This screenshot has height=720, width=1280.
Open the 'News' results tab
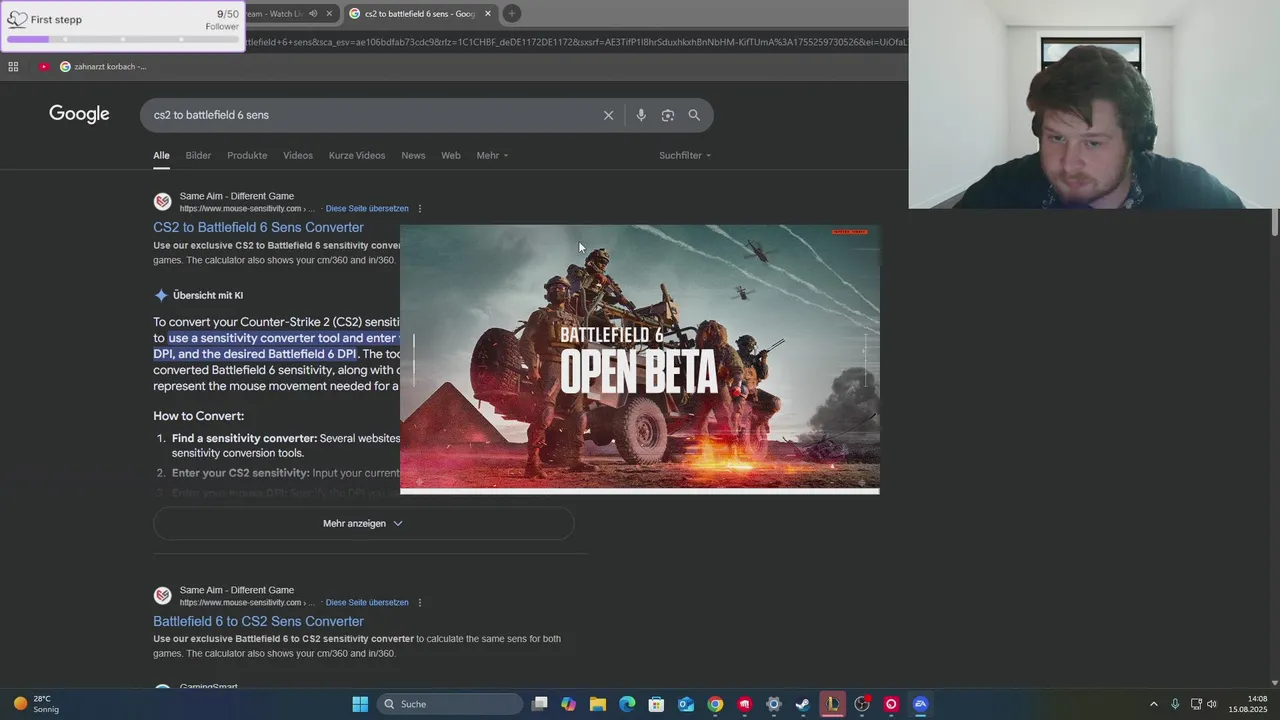[x=413, y=155]
